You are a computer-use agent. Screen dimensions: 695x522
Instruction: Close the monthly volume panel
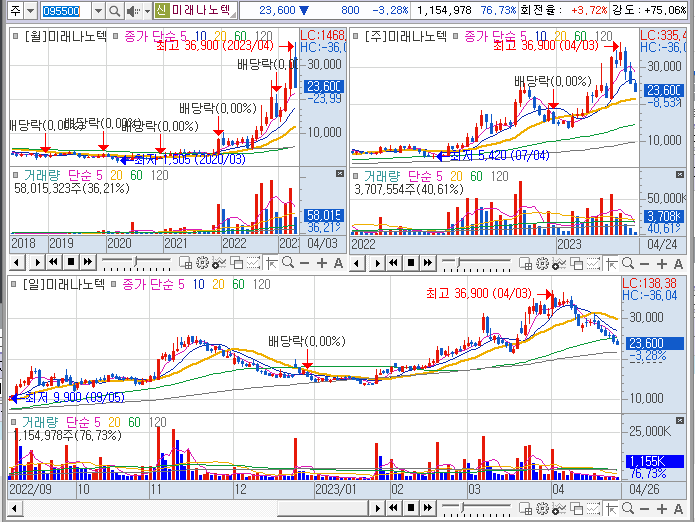[340, 174]
